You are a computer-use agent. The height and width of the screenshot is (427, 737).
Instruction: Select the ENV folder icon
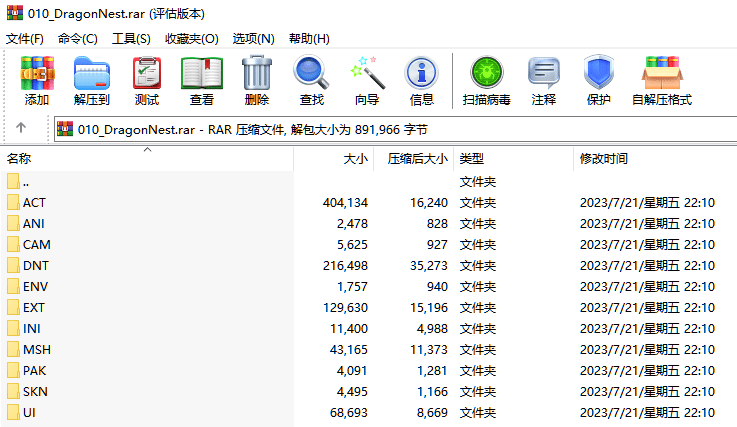14,286
